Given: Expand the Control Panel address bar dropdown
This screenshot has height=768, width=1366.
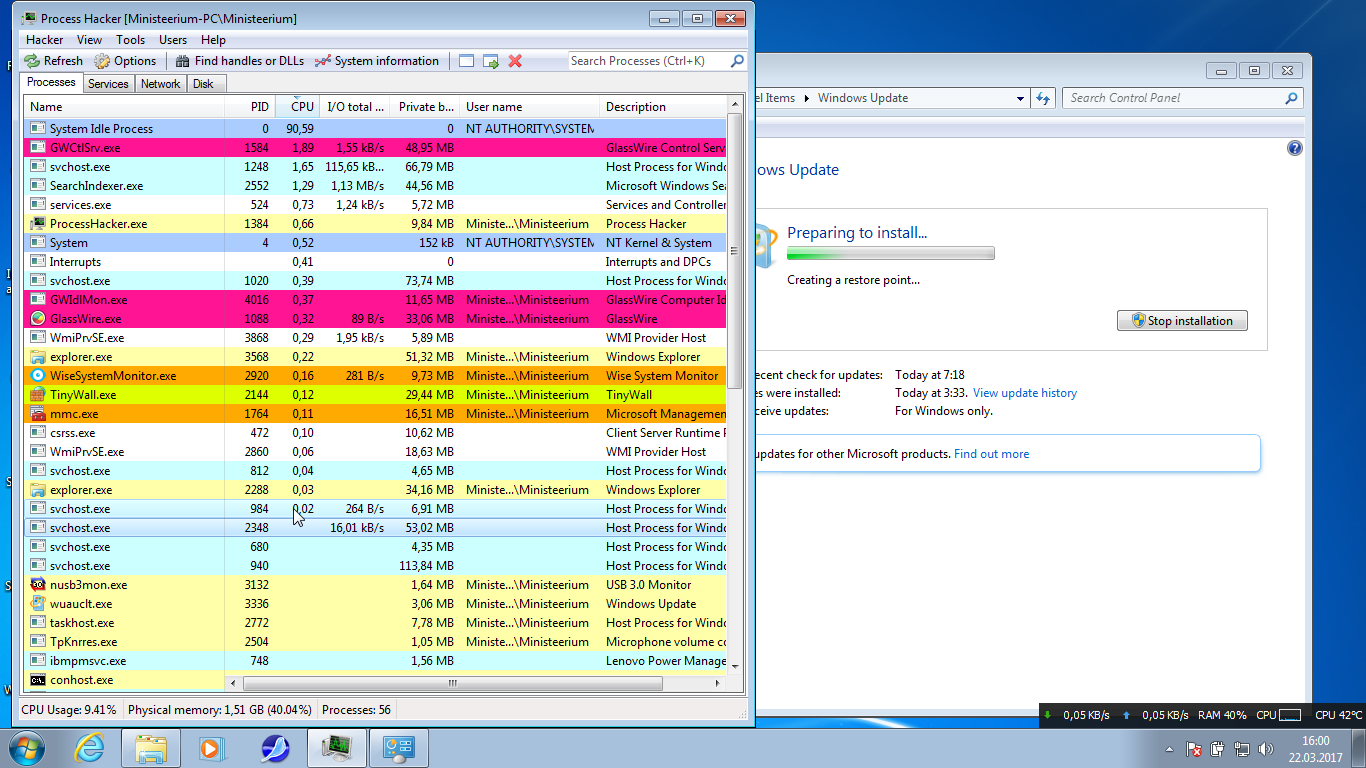Looking at the screenshot, I should [x=1020, y=98].
